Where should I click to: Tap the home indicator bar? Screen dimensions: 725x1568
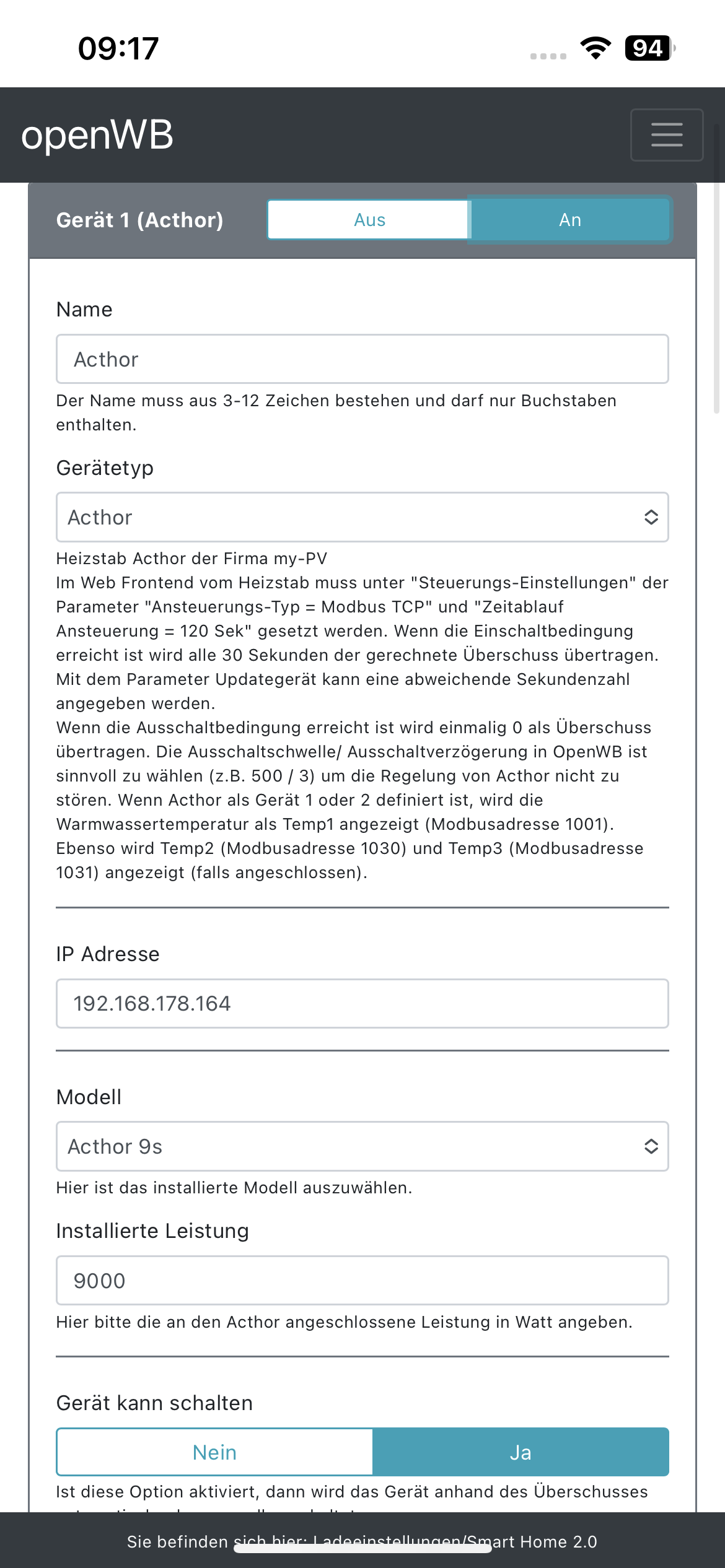[362, 1549]
